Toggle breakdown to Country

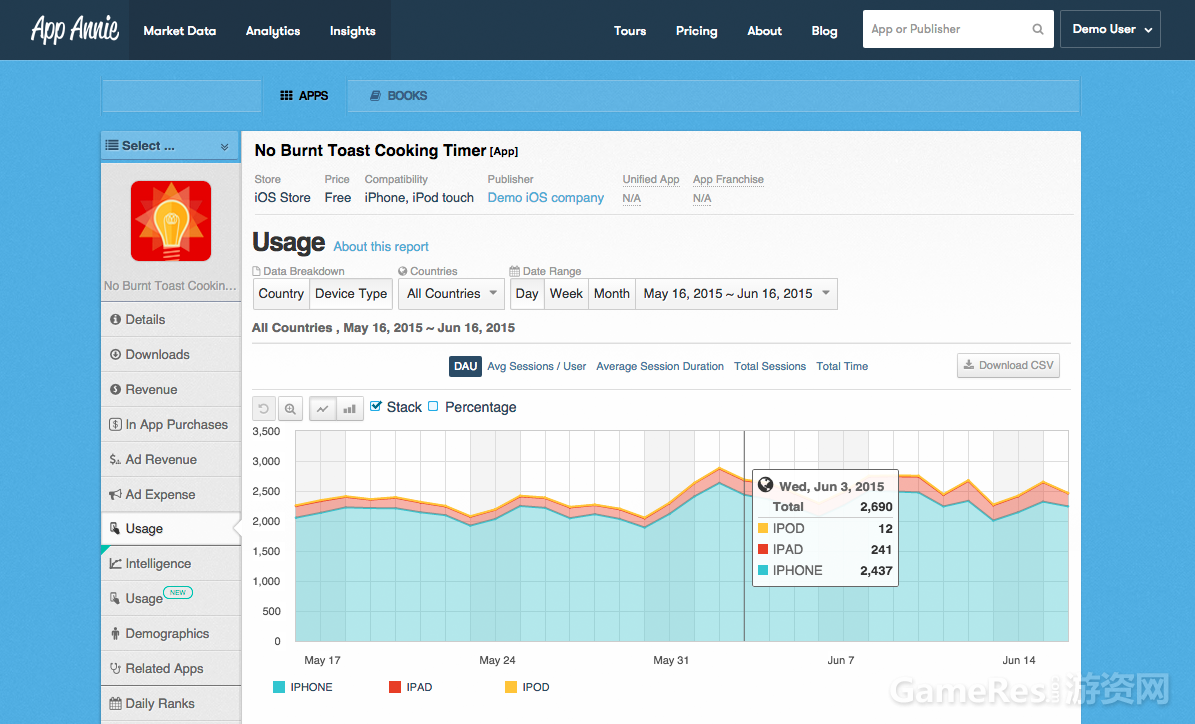[280, 293]
